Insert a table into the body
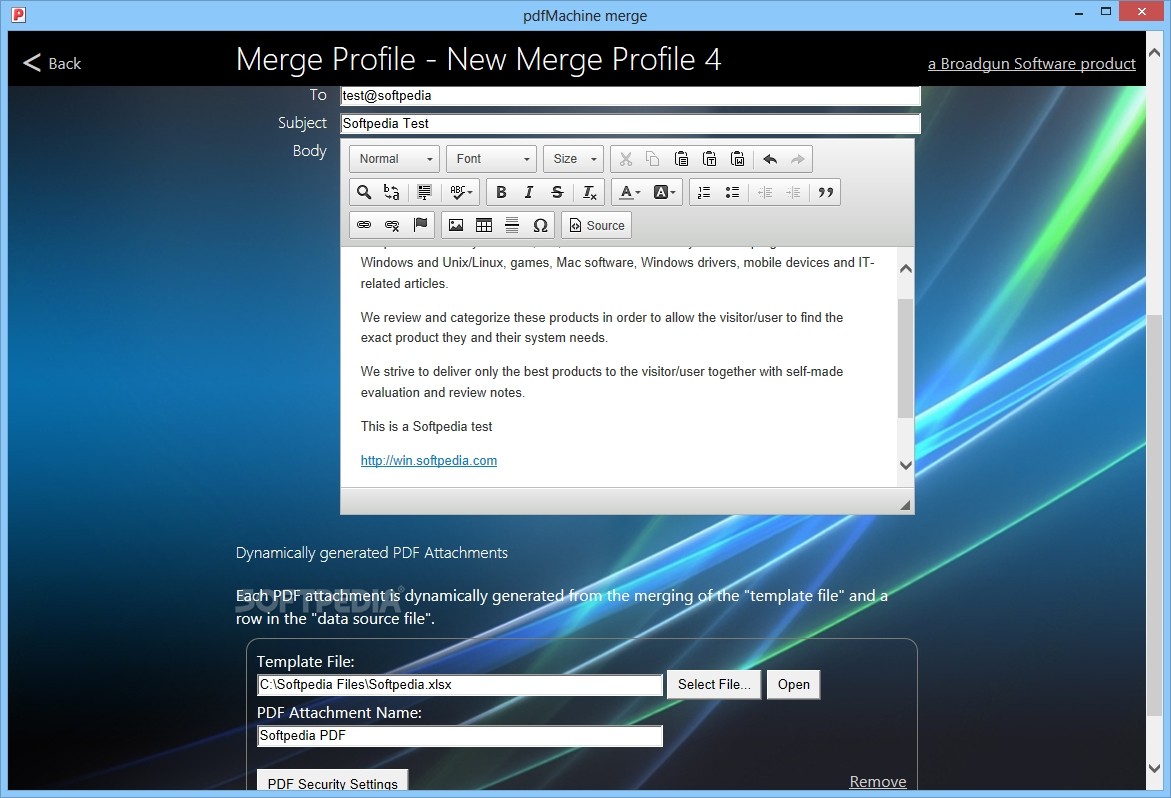The image size is (1171, 798). pyautogui.click(x=484, y=225)
